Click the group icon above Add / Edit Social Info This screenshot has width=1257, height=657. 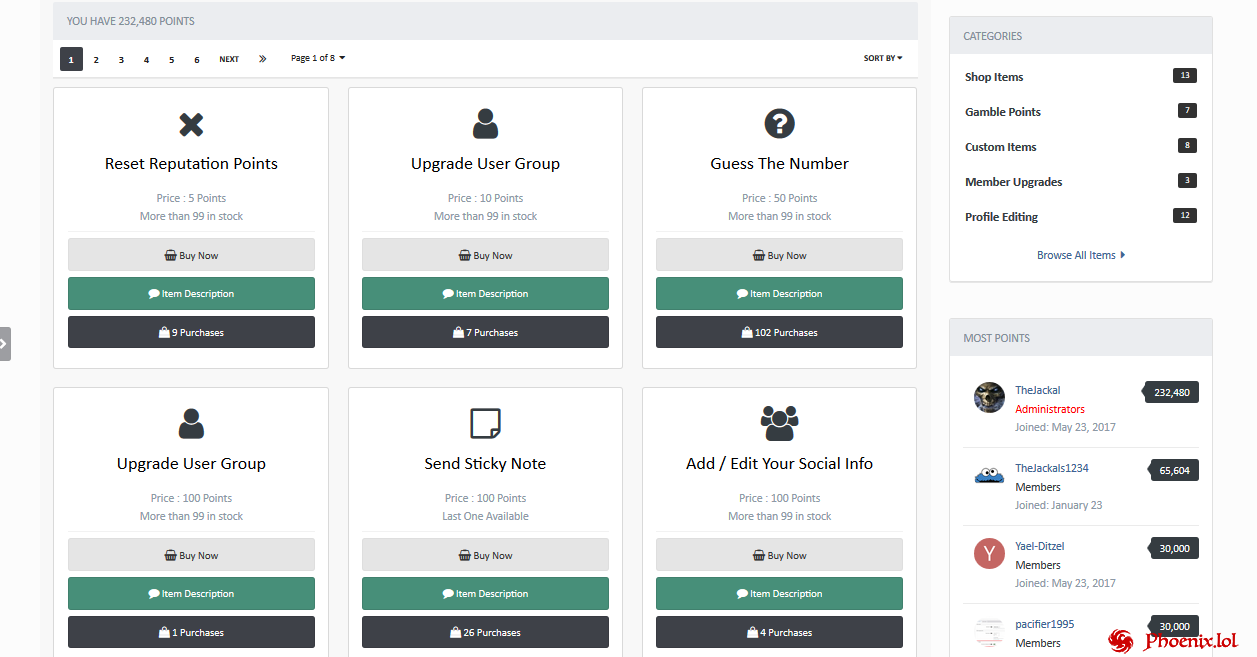click(x=779, y=423)
